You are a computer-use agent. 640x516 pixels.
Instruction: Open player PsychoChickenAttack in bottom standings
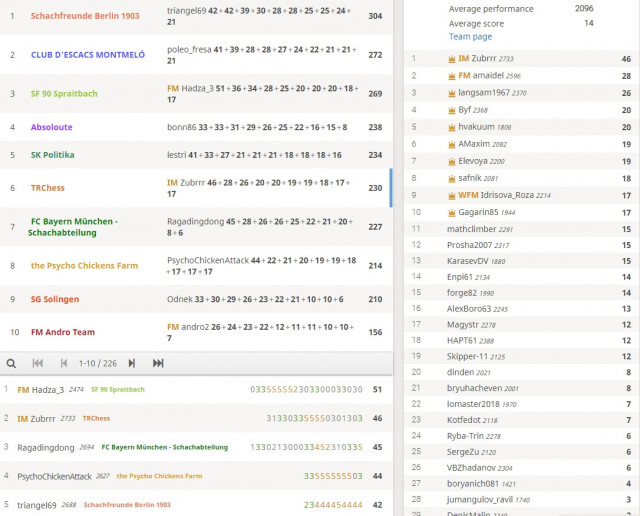click(x=54, y=476)
